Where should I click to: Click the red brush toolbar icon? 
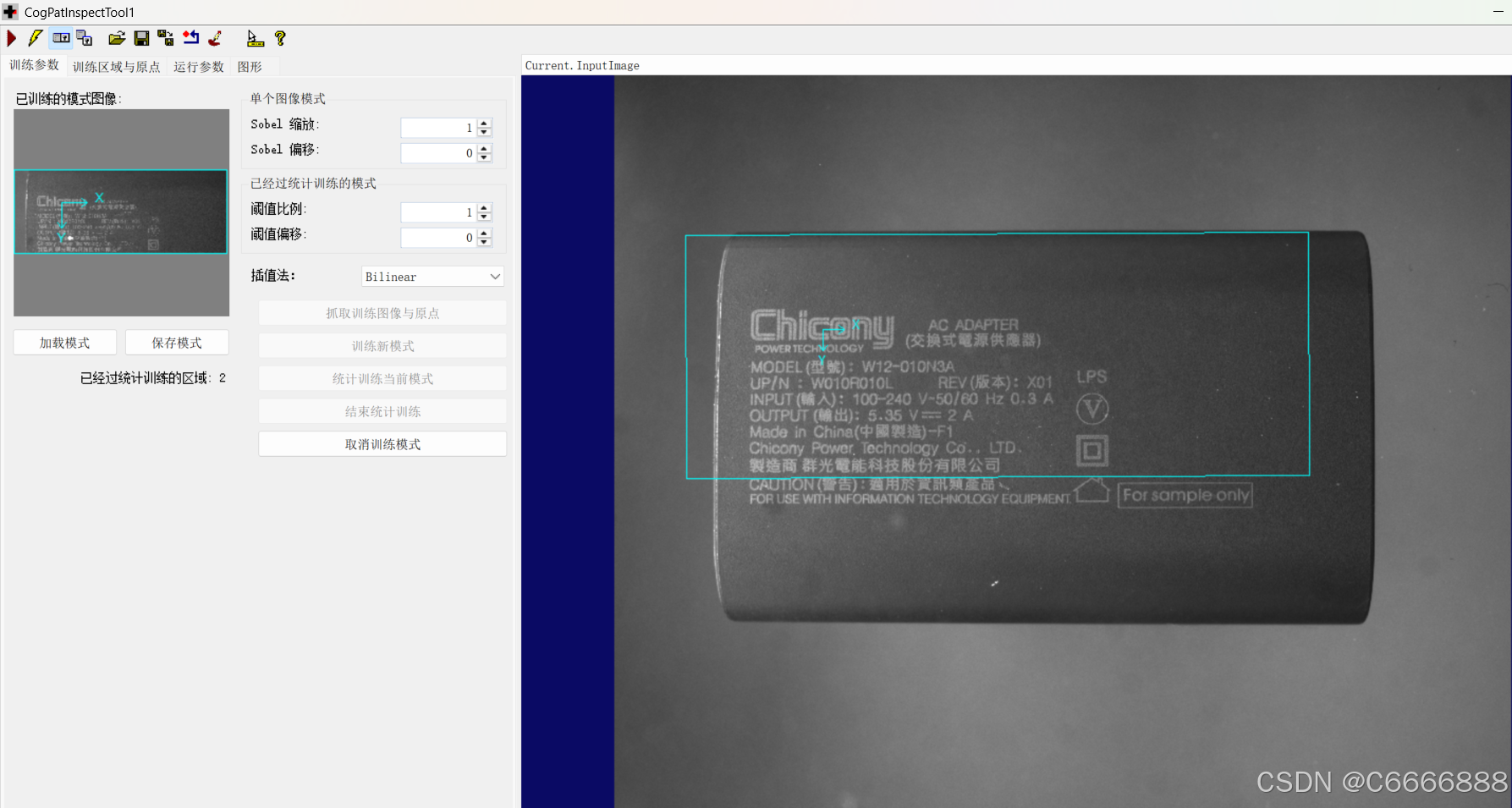click(x=216, y=38)
